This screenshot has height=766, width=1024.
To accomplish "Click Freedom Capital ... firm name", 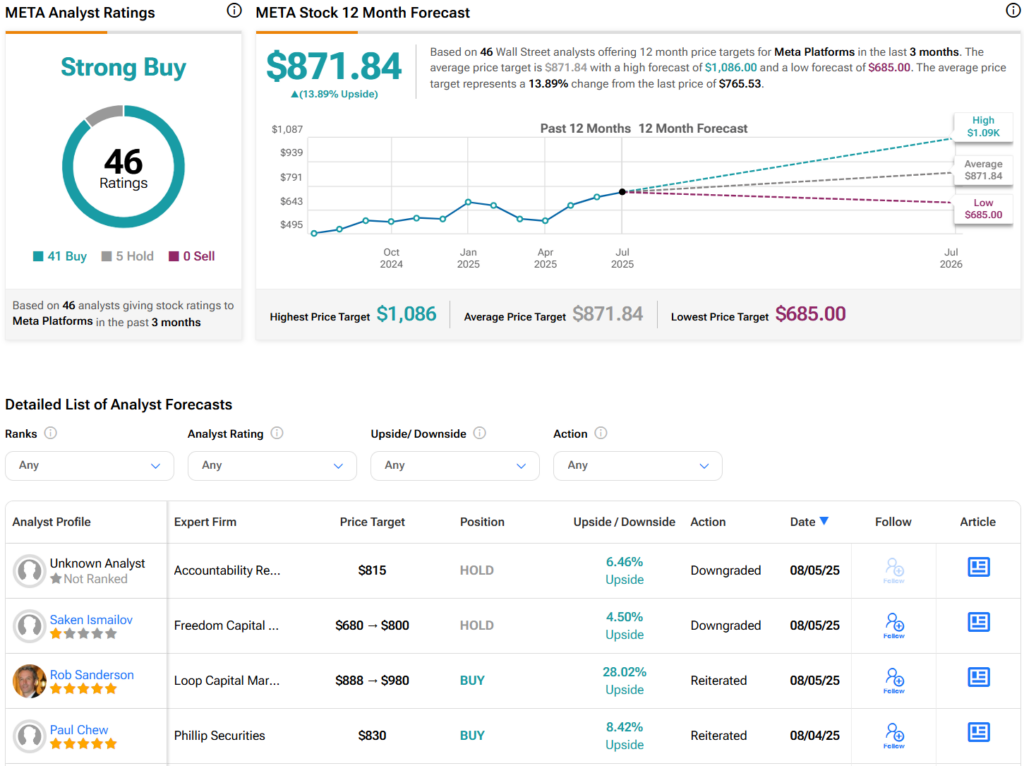I will point(226,625).
